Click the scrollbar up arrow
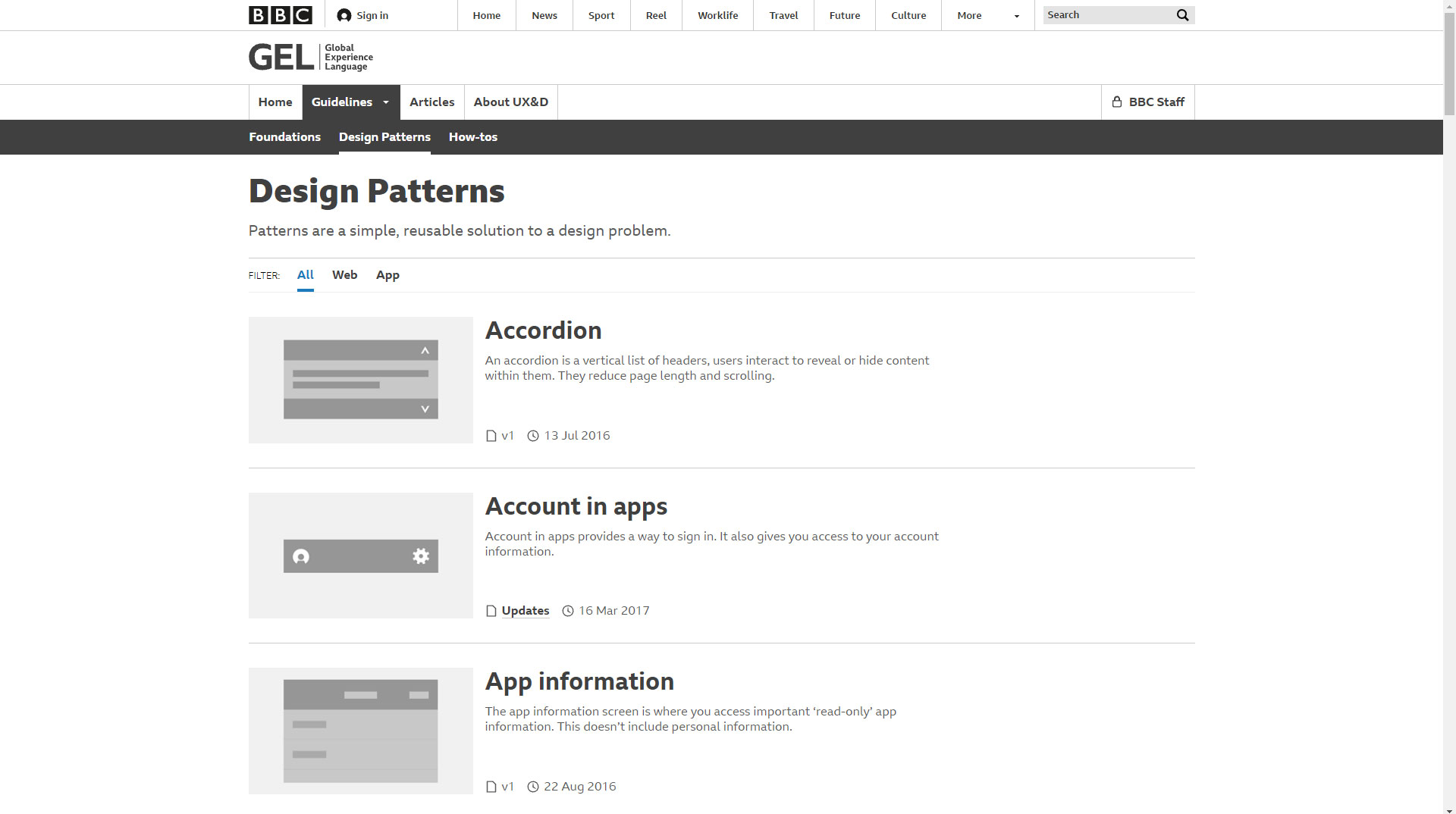The height and width of the screenshot is (814, 1456). [1449, 6]
